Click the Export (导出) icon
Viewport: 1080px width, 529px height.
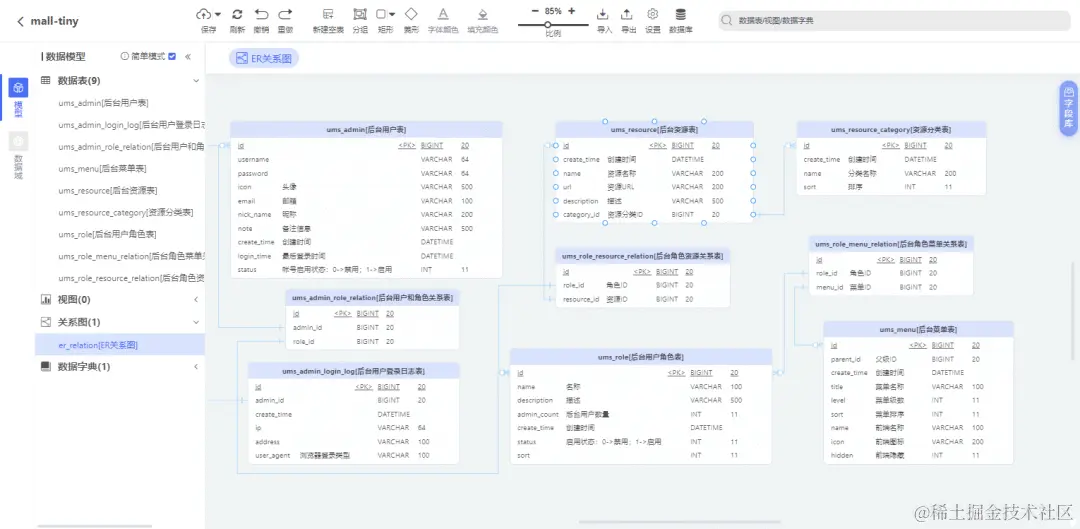pos(627,14)
